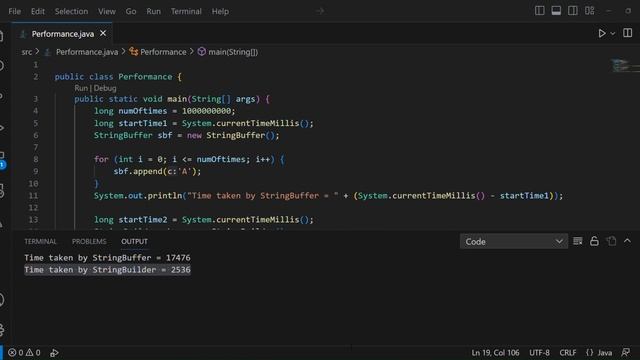Open the Run menu
640x360 pixels.
(x=153, y=11)
